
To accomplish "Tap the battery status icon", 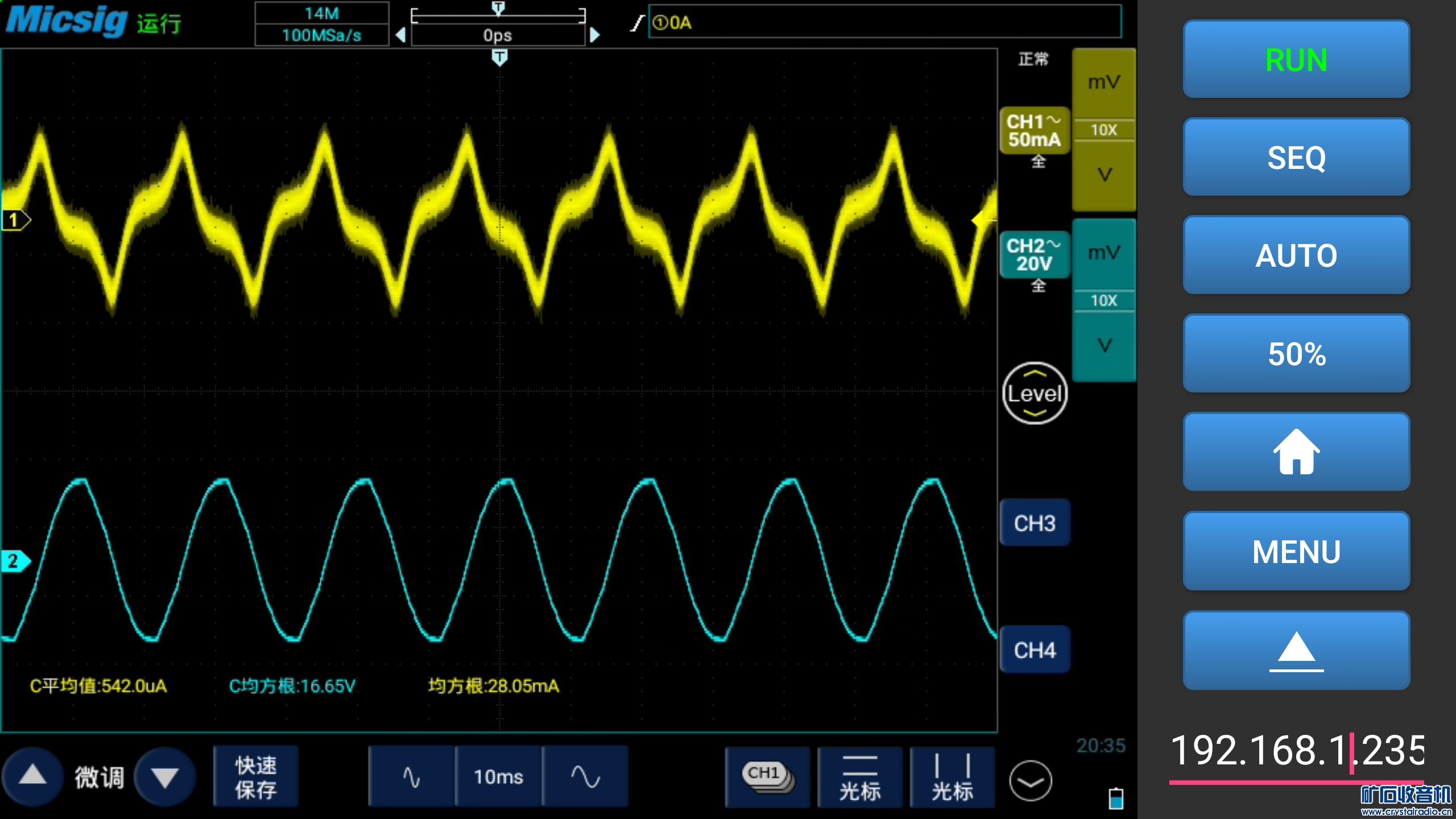I will 1116,798.
